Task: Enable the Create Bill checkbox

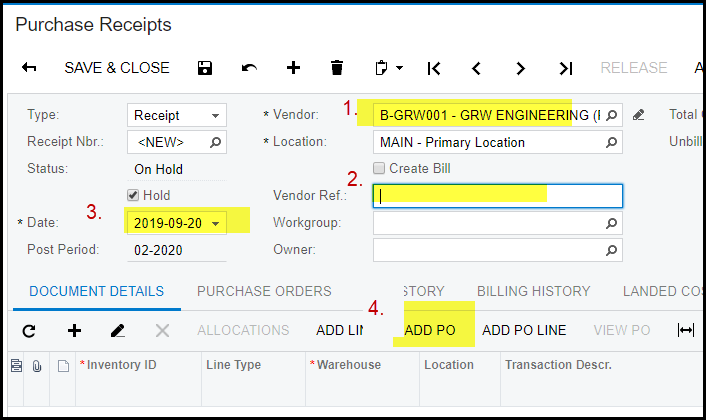Action: pyautogui.click(x=379, y=168)
